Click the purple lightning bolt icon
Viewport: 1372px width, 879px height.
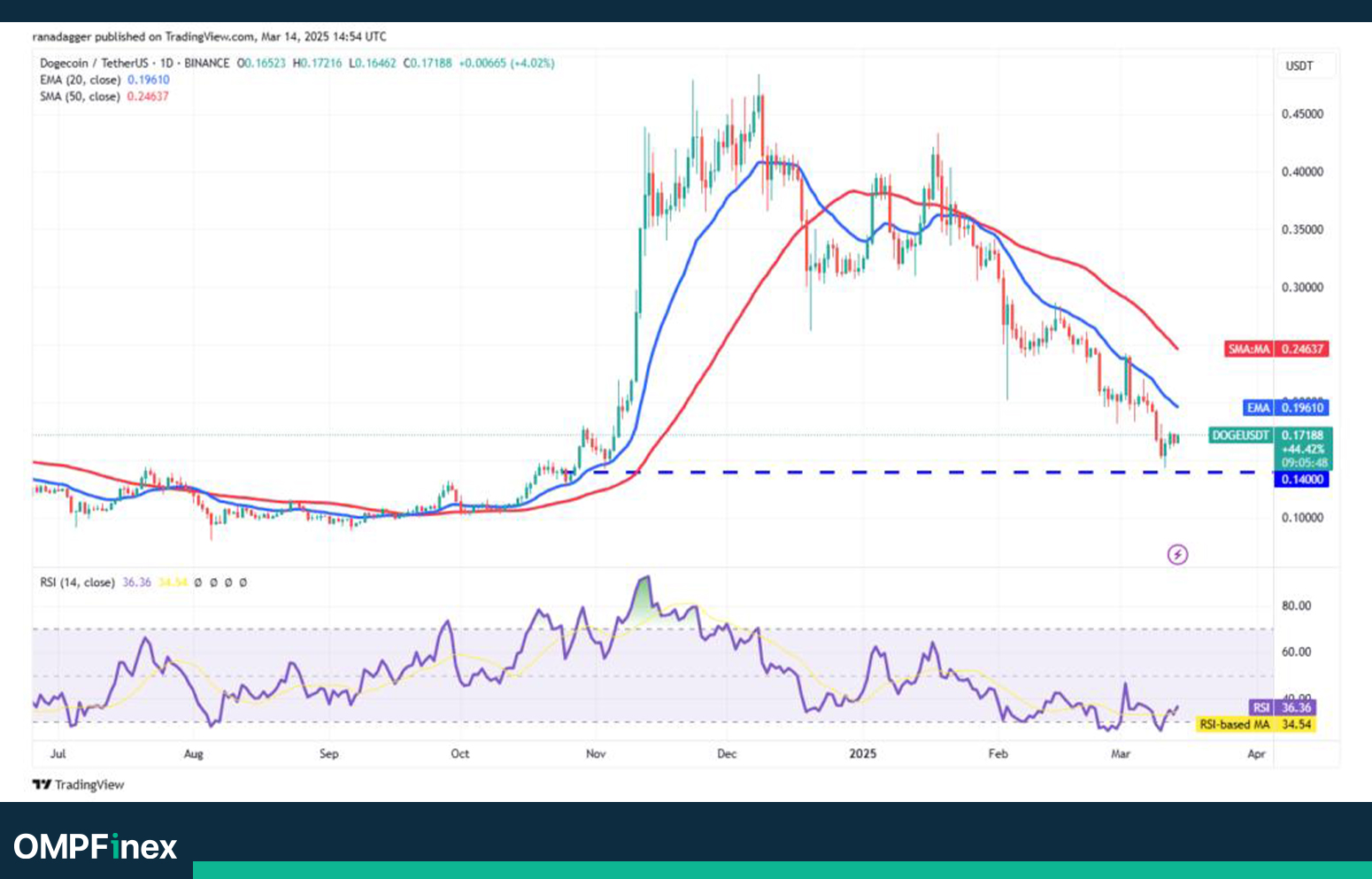1177,555
